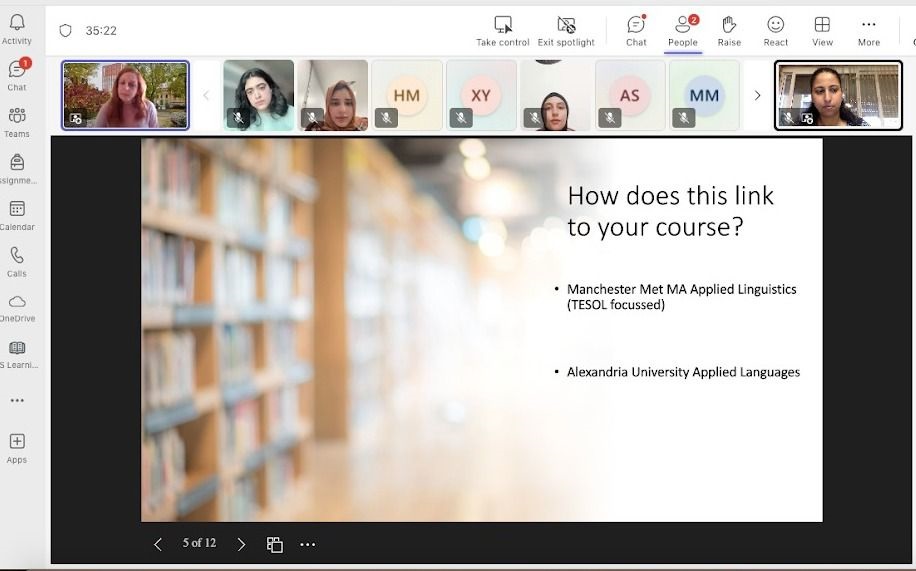Open the React emoji menu
This screenshot has height=571, width=916.
[x=775, y=31]
